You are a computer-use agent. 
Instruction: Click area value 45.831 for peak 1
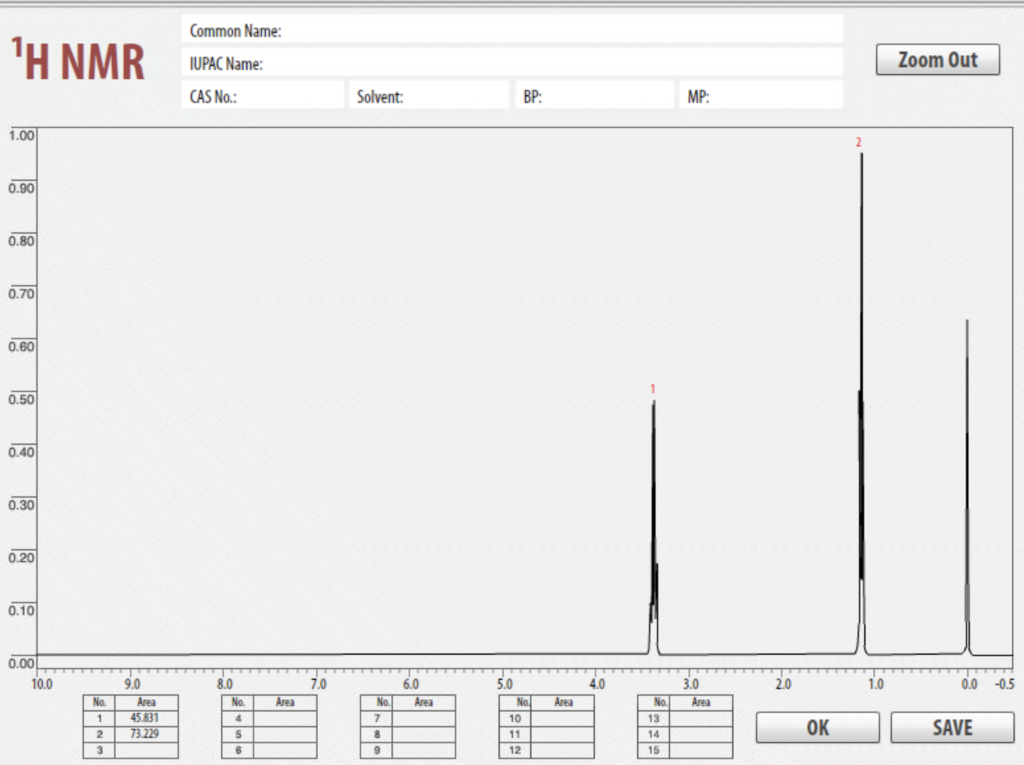pos(146,718)
